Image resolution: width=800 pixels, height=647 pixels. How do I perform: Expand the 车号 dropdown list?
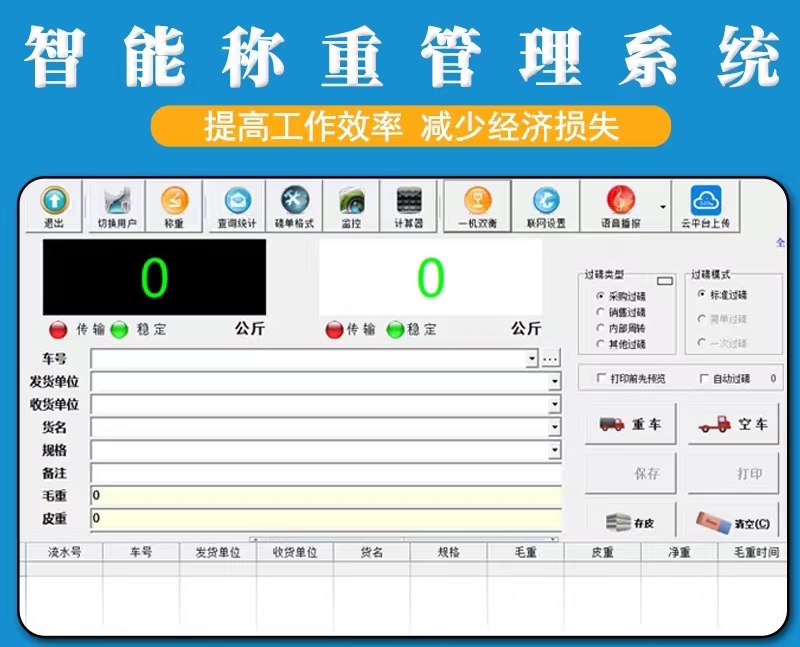532,358
